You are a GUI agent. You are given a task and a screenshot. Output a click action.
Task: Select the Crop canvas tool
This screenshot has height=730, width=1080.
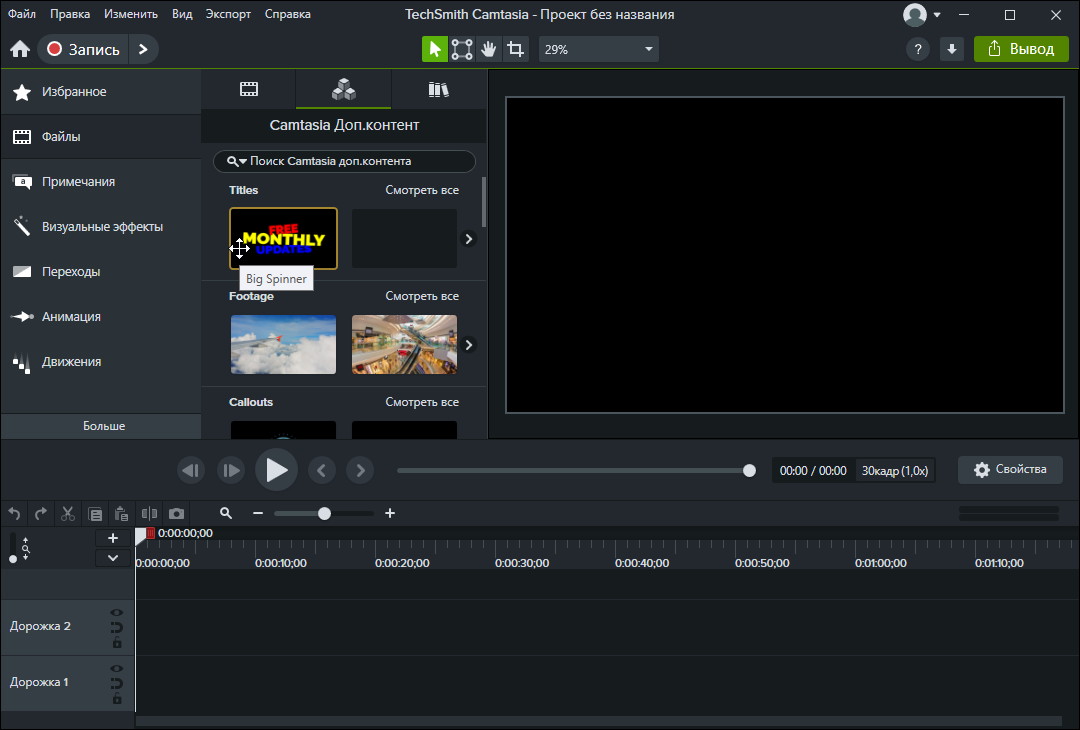click(515, 49)
